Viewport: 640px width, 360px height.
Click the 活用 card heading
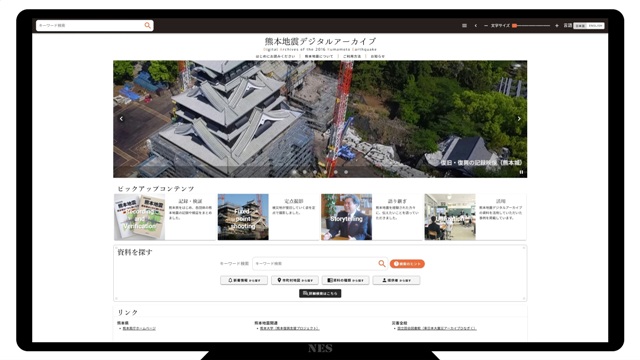501,201
